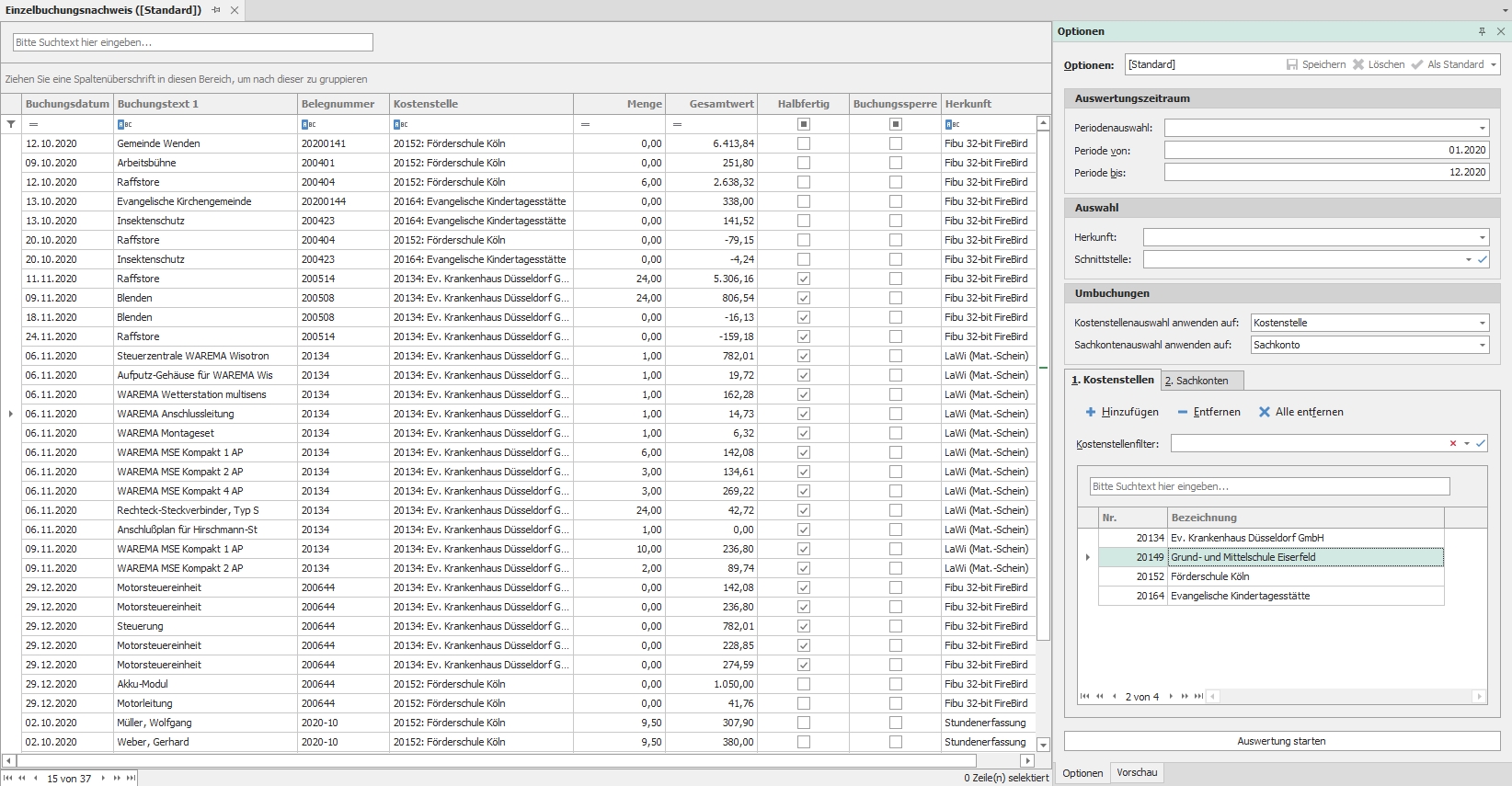The image size is (1512, 786).
Task: Click Auswertung starten button
Action: pos(1281,741)
